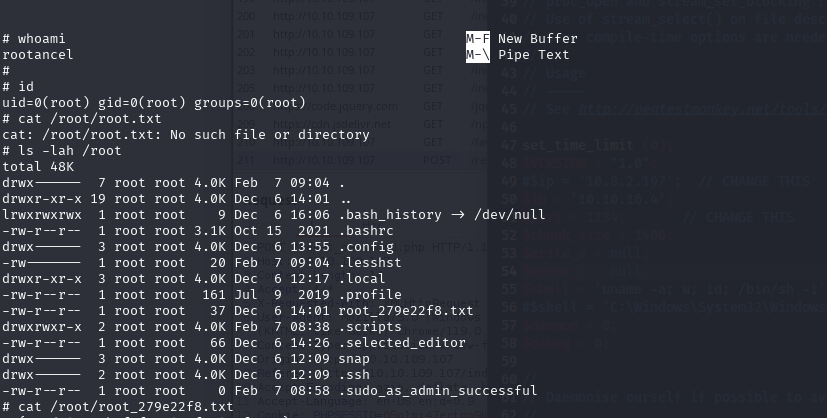827x418 pixels.
Task: Click the ls -lah /root command line
Action: click(62, 151)
